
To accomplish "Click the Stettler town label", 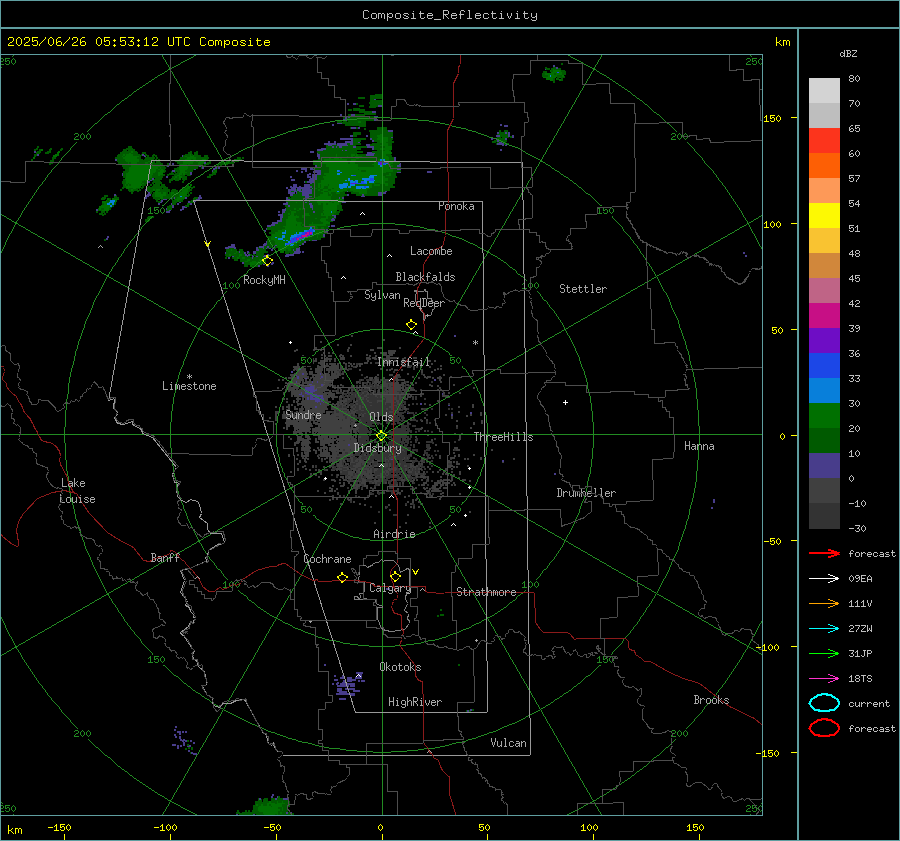I will 583,289.
